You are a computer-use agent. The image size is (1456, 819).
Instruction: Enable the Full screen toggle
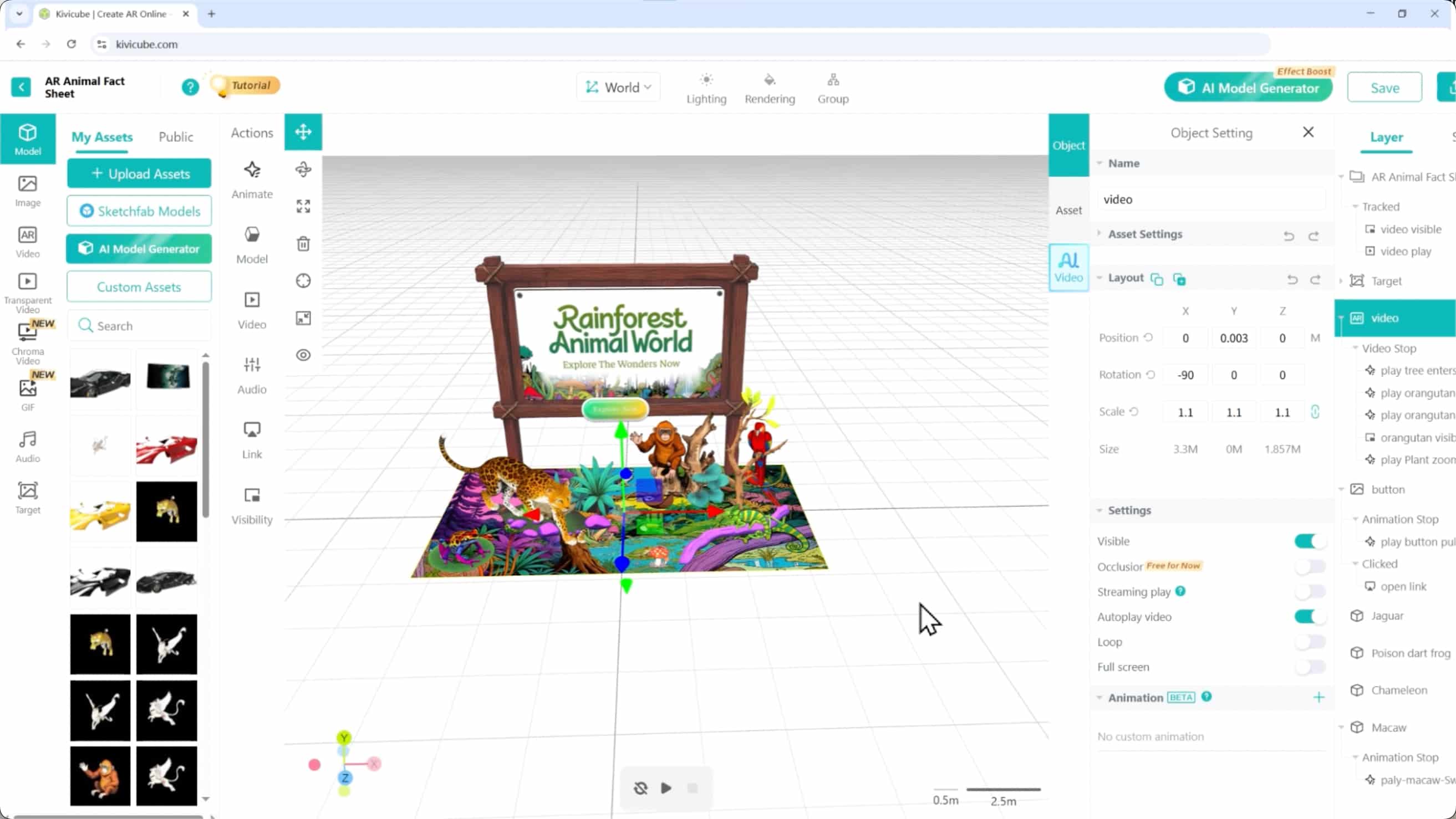1310,667
